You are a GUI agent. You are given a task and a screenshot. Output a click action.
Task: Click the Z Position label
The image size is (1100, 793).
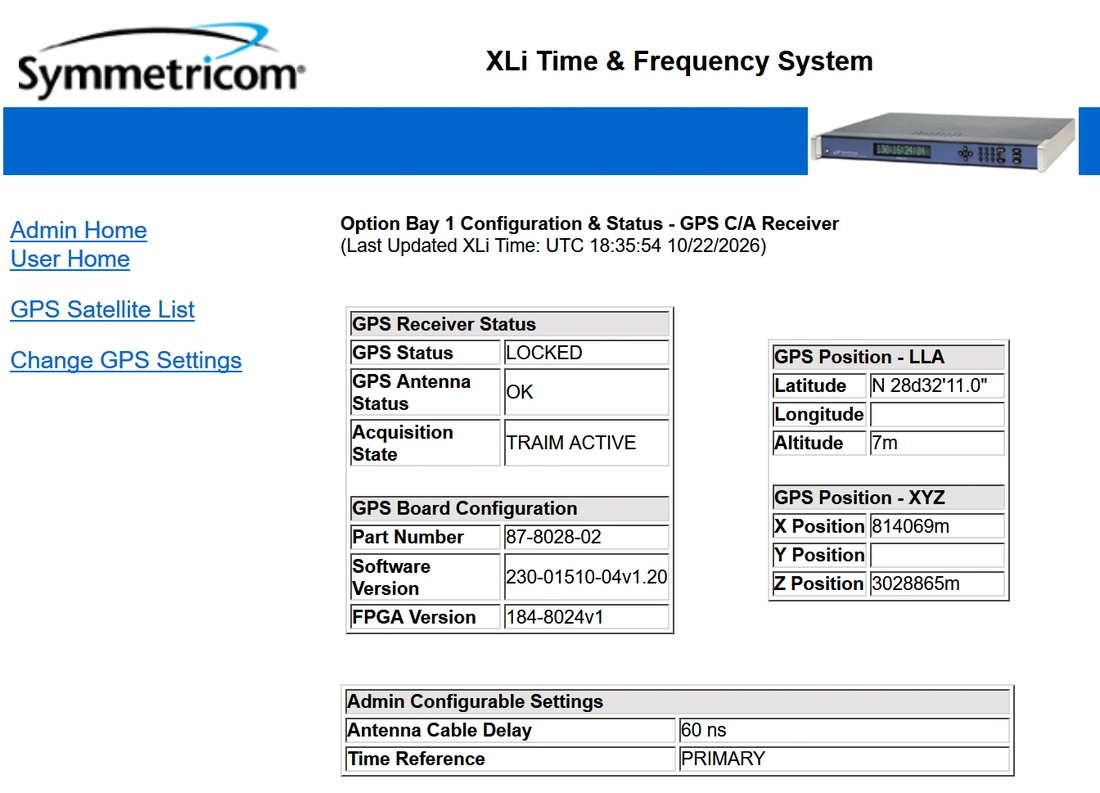point(819,584)
